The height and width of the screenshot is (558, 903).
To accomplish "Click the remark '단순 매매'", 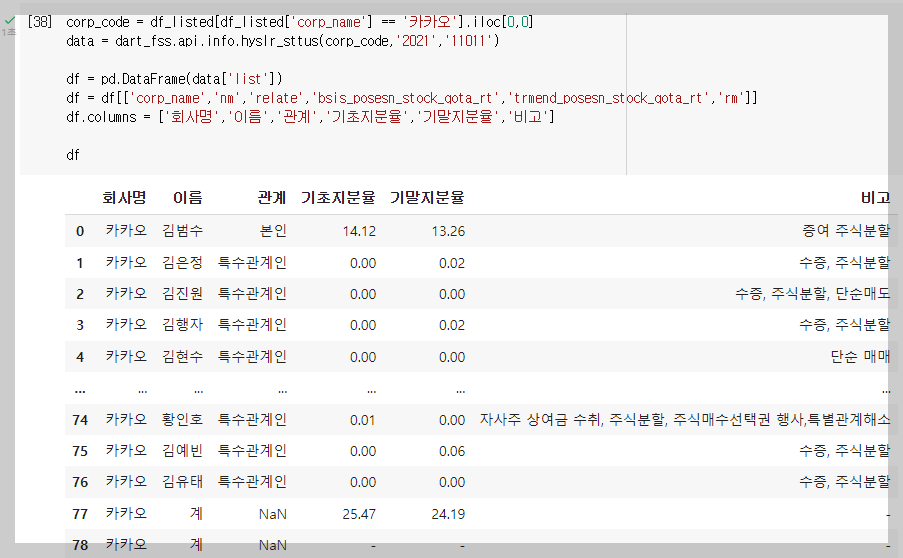I will tap(860, 357).
